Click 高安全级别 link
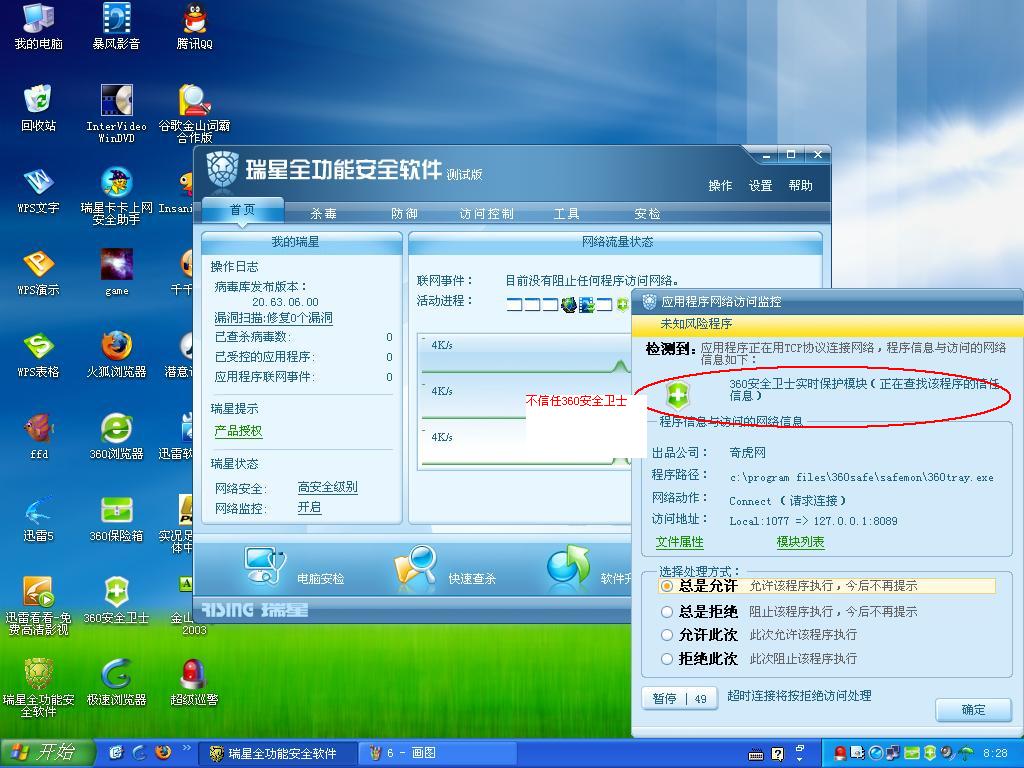This screenshot has height=768, width=1024. [327, 487]
